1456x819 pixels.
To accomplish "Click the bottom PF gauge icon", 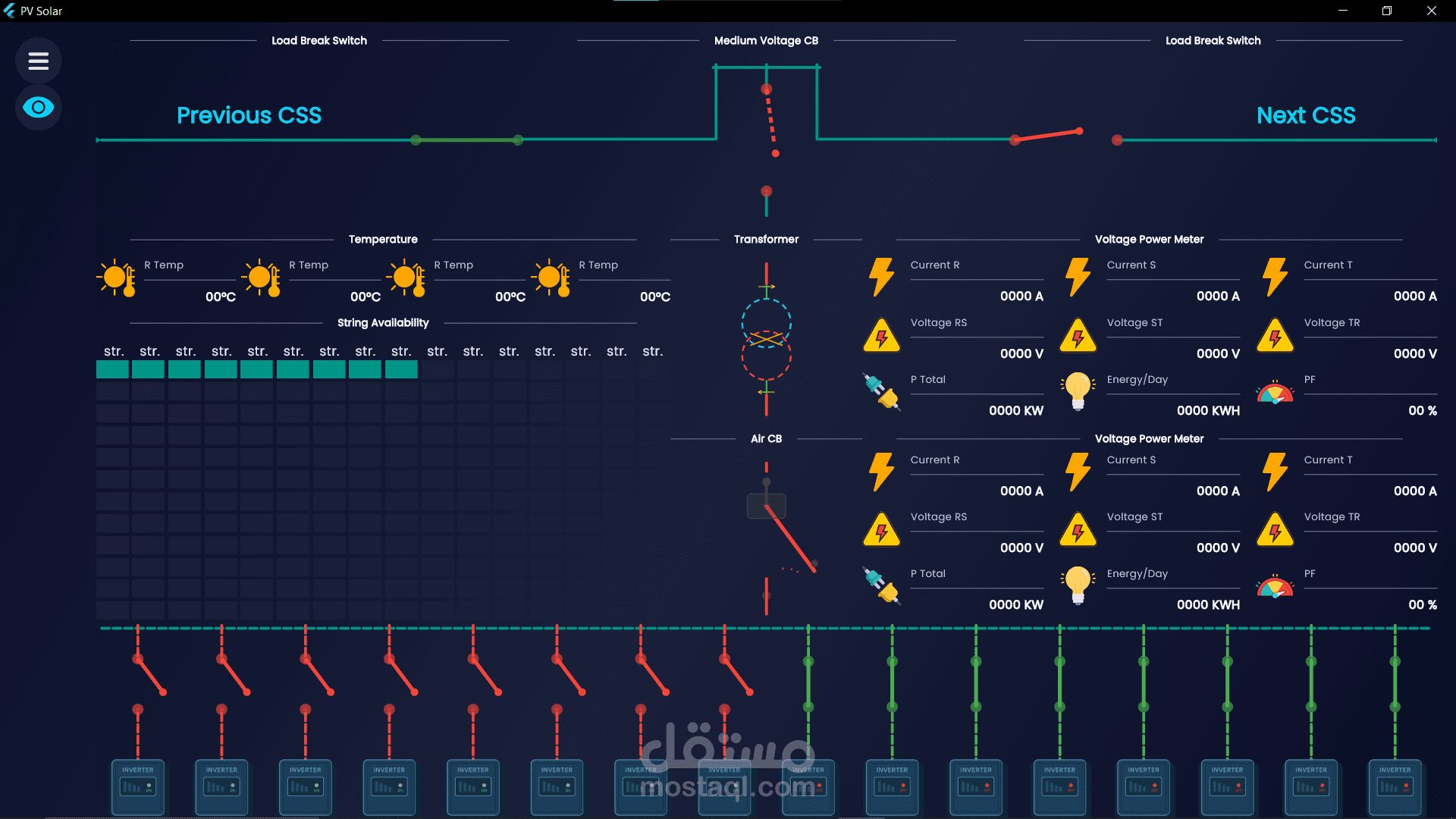I will (x=1275, y=588).
